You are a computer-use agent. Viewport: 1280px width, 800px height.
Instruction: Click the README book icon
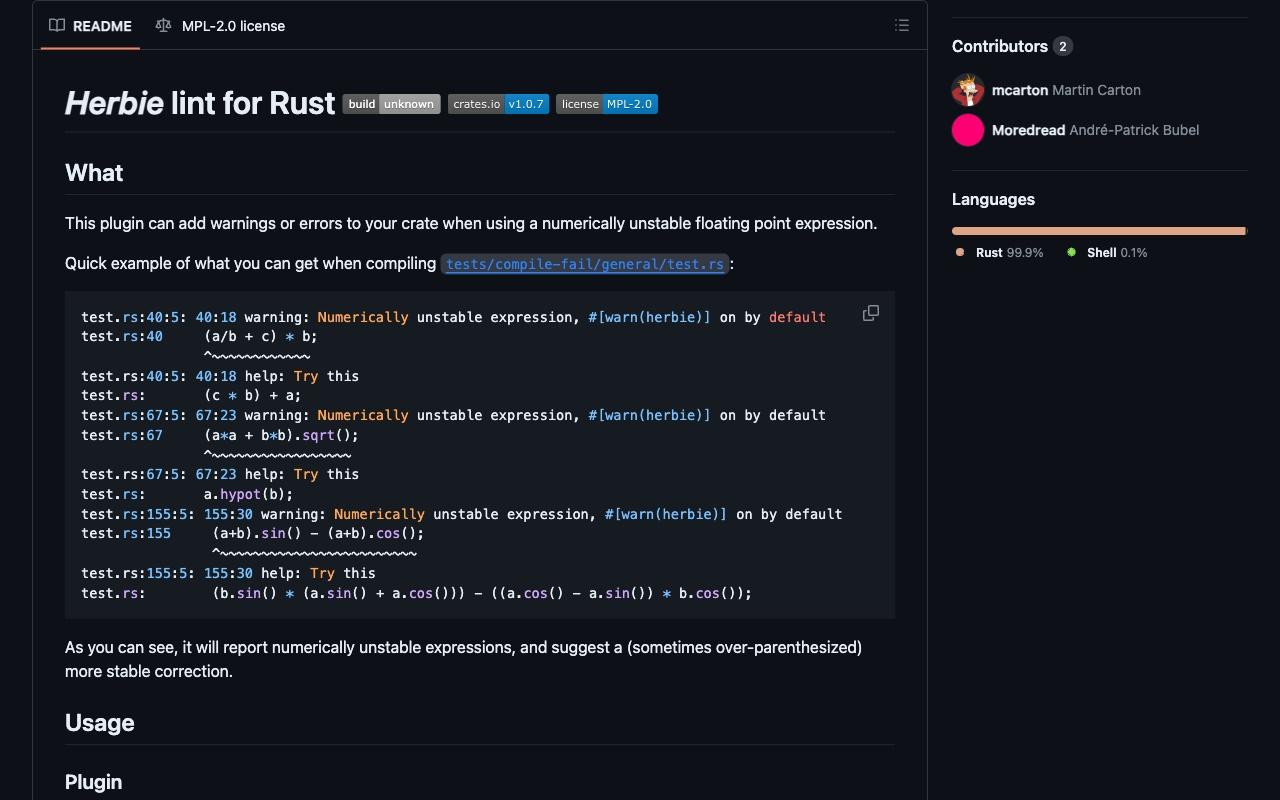coord(57,26)
